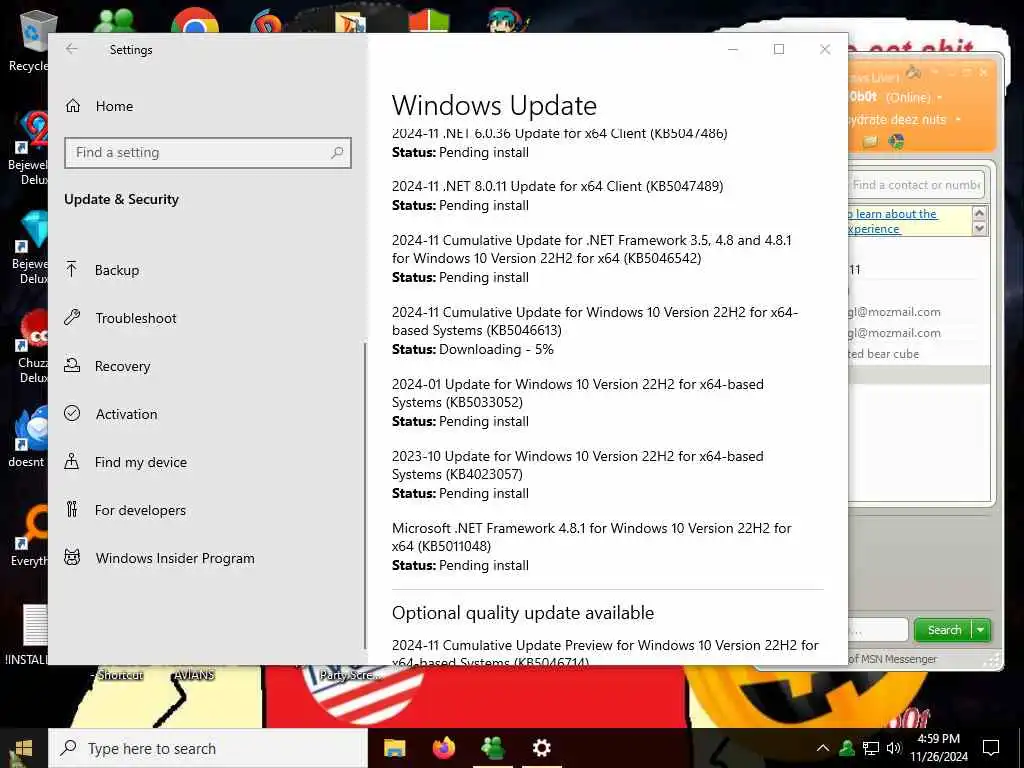Show hidden system tray icons
The height and width of the screenshot is (768, 1024).
pos(823,748)
